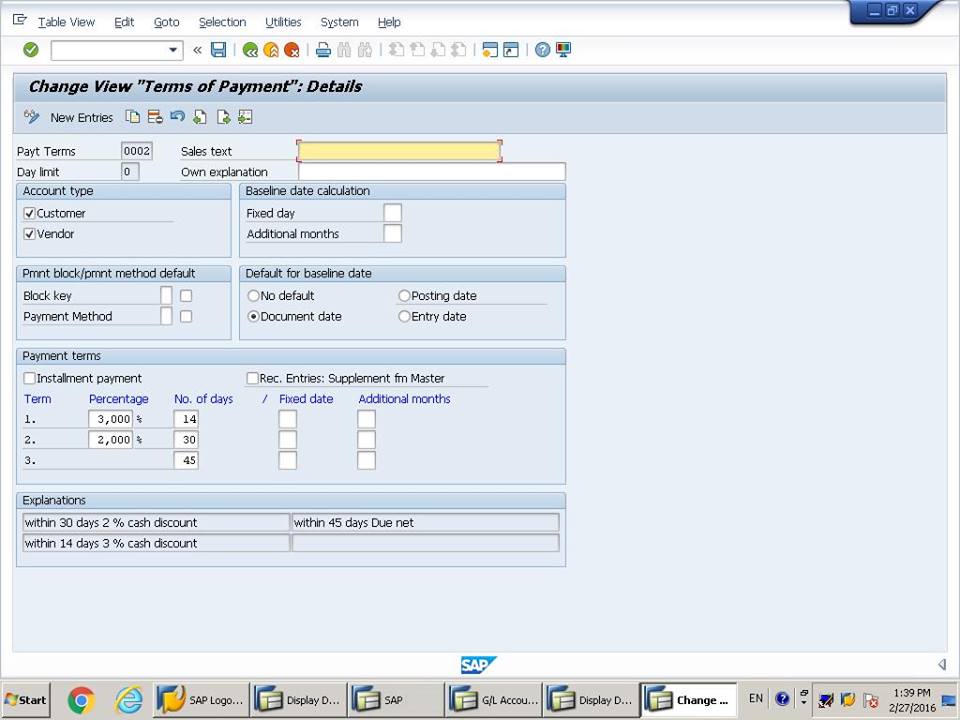Screen dimensions: 960x720
Task: Tick the checkbox beside the Block key field
Action: tap(186, 296)
